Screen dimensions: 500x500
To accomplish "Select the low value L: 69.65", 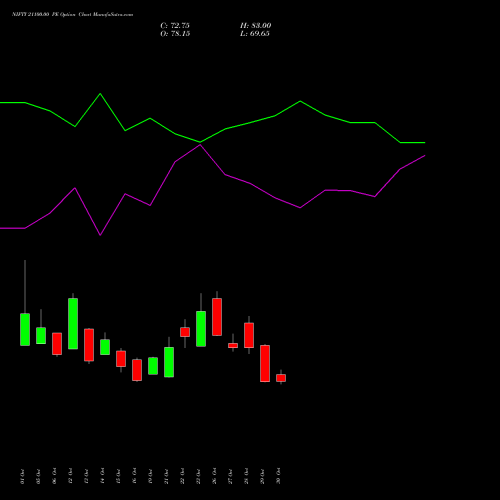I will [x=255, y=33].
